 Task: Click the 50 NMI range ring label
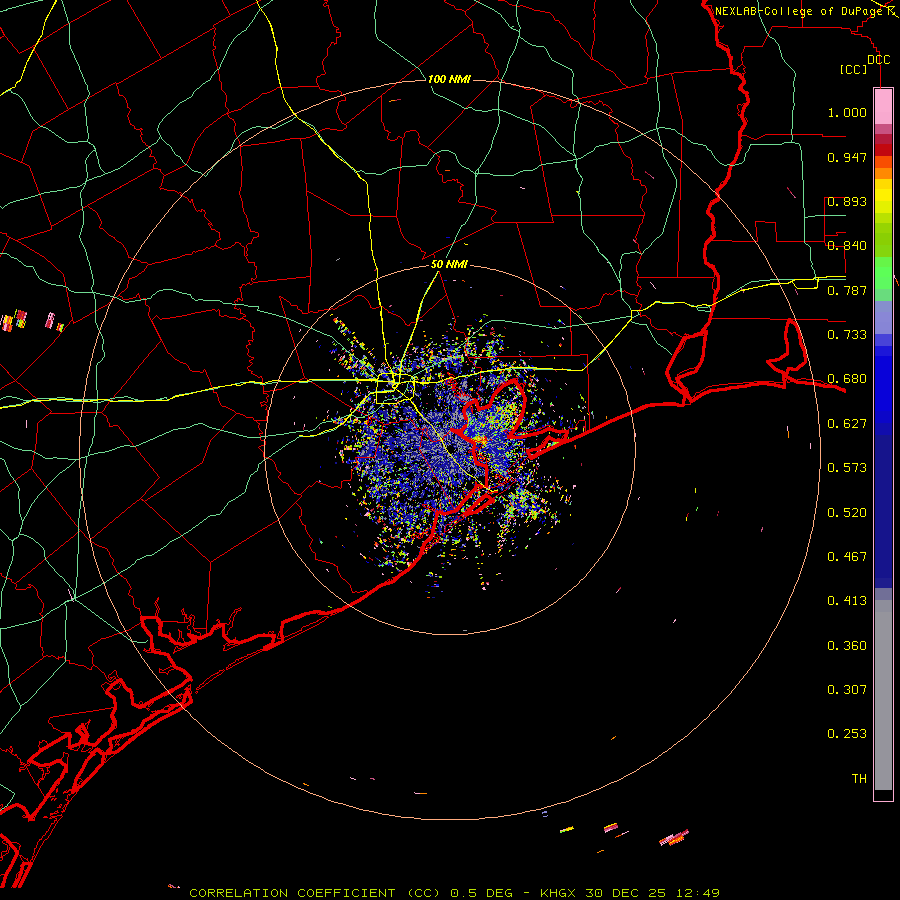pos(449,264)
